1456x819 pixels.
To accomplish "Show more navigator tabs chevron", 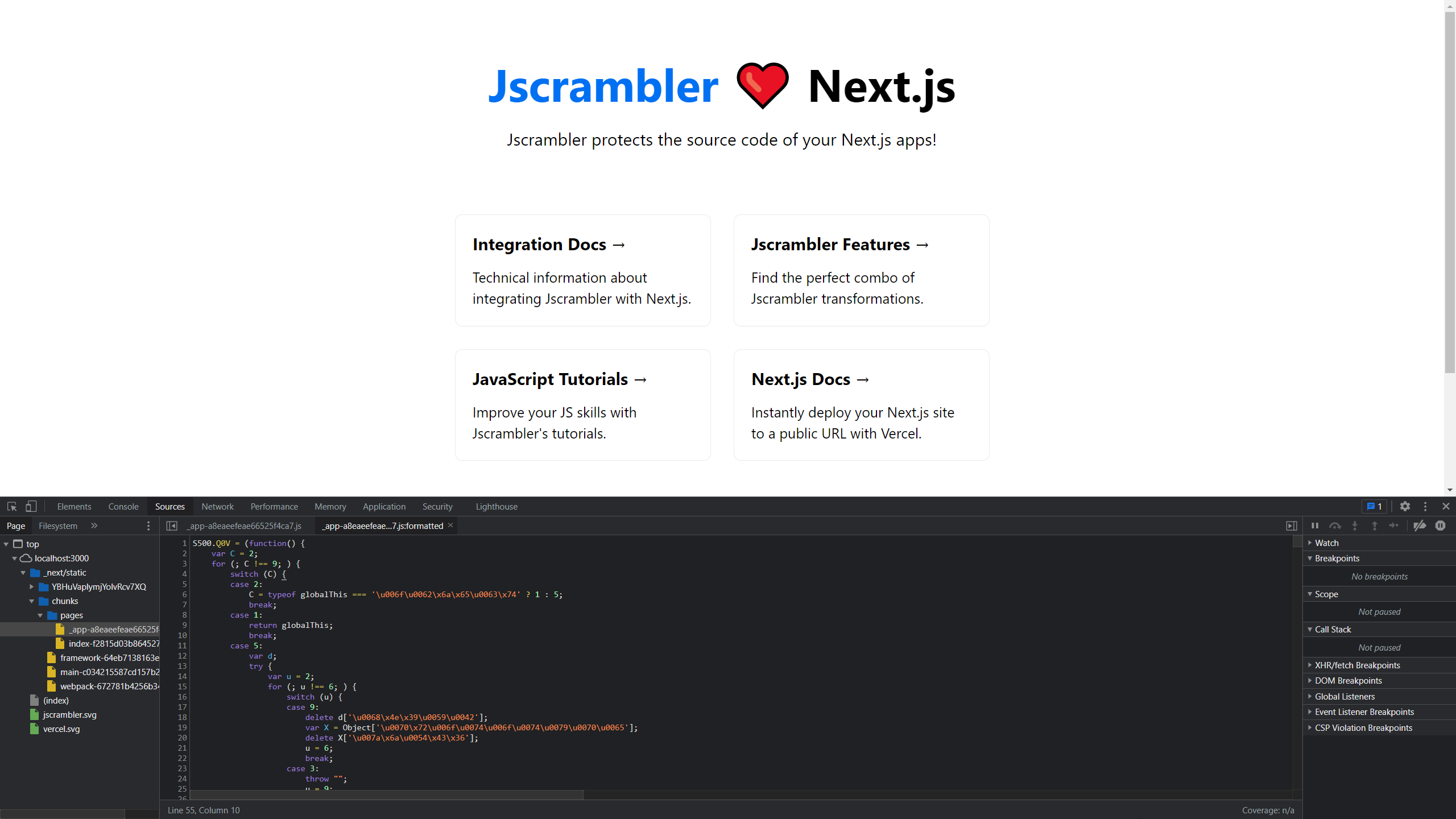I will pyautogui.click(x=94, y=526).
